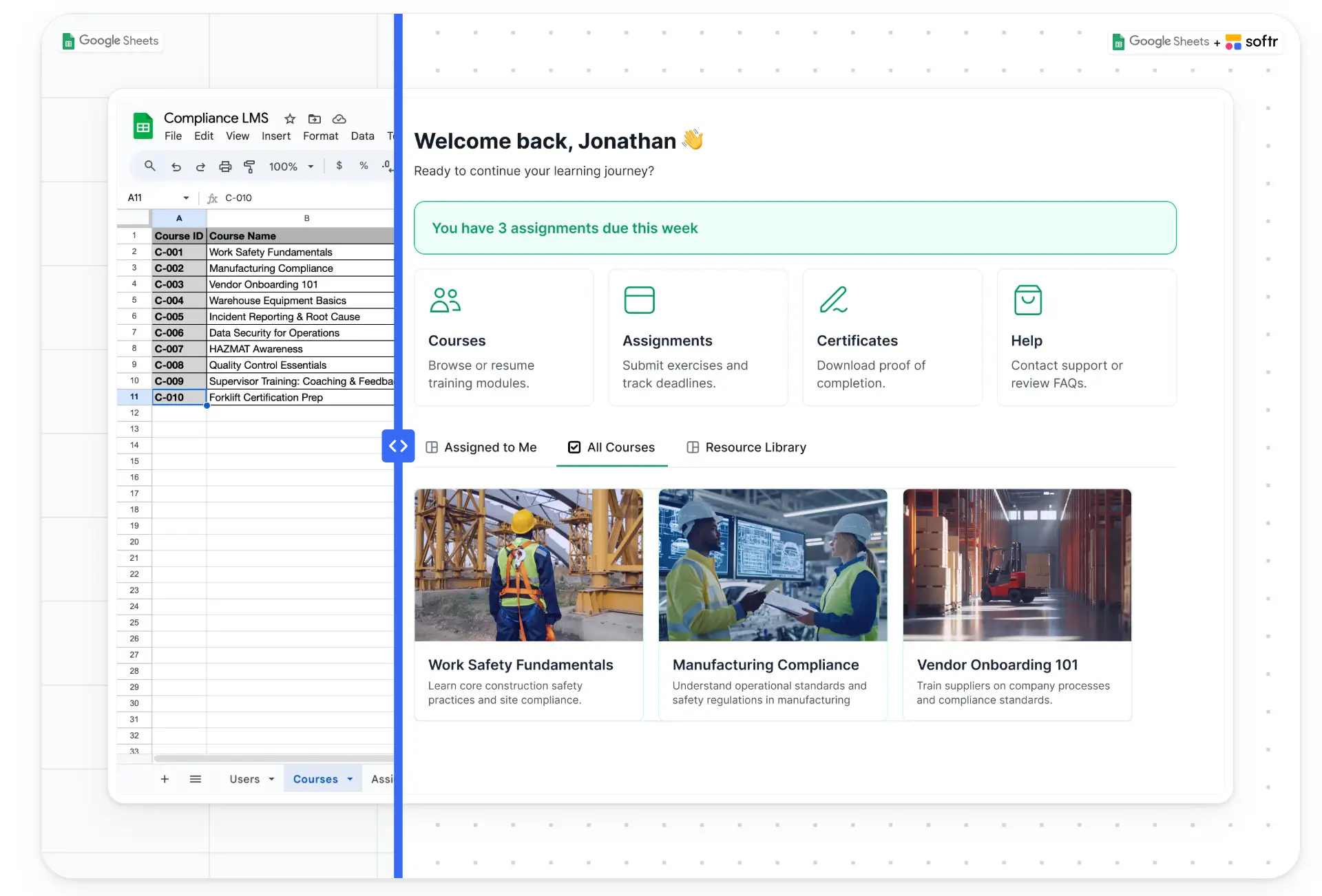The width and height of the screenshot is (1322, 896).
Task: Click the Courses people icon
Action: 445,300
